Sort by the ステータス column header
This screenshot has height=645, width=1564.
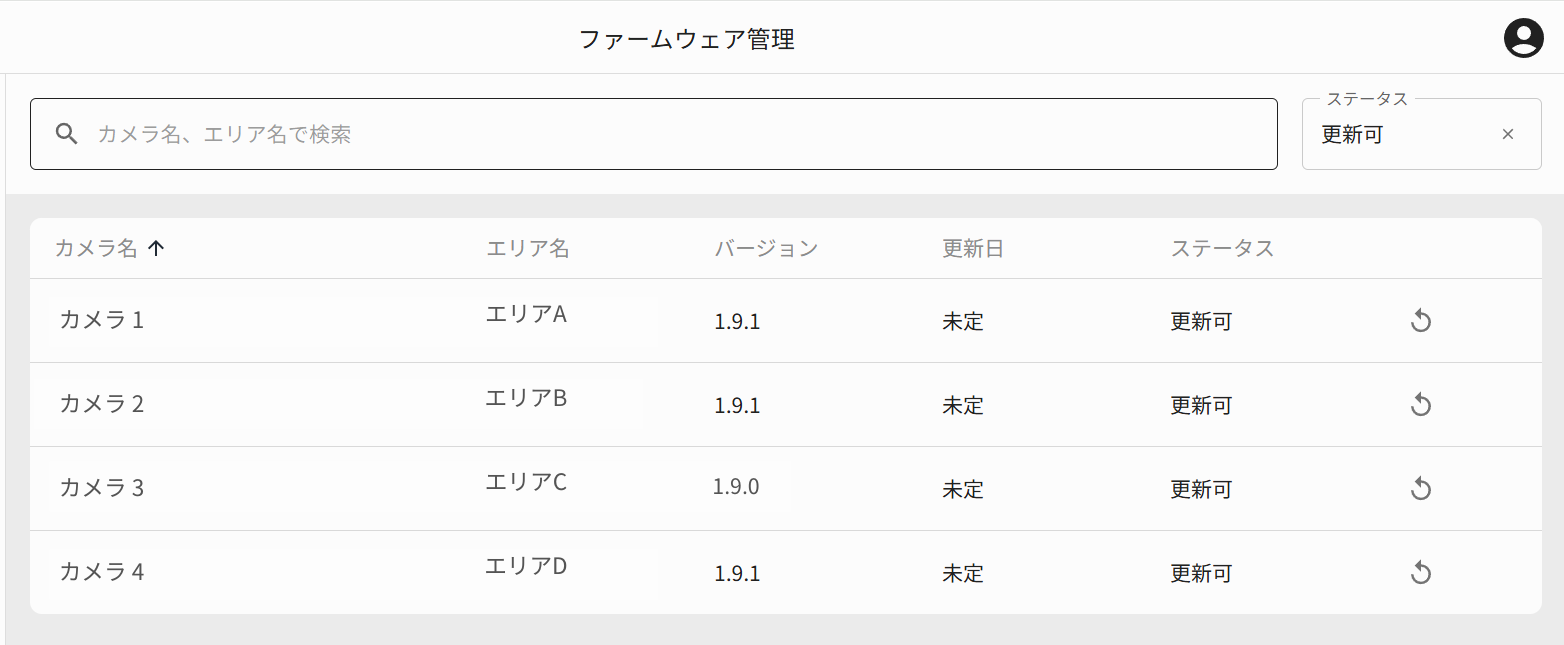click(x=1222, y=249)
